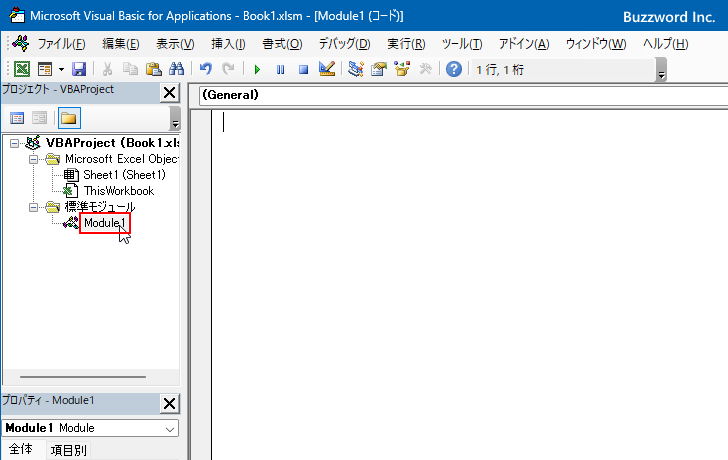This screenshot has height=460, width=728.
Task: Click the Toolbox hammer and wrench icon
Action: coord(425,69)
